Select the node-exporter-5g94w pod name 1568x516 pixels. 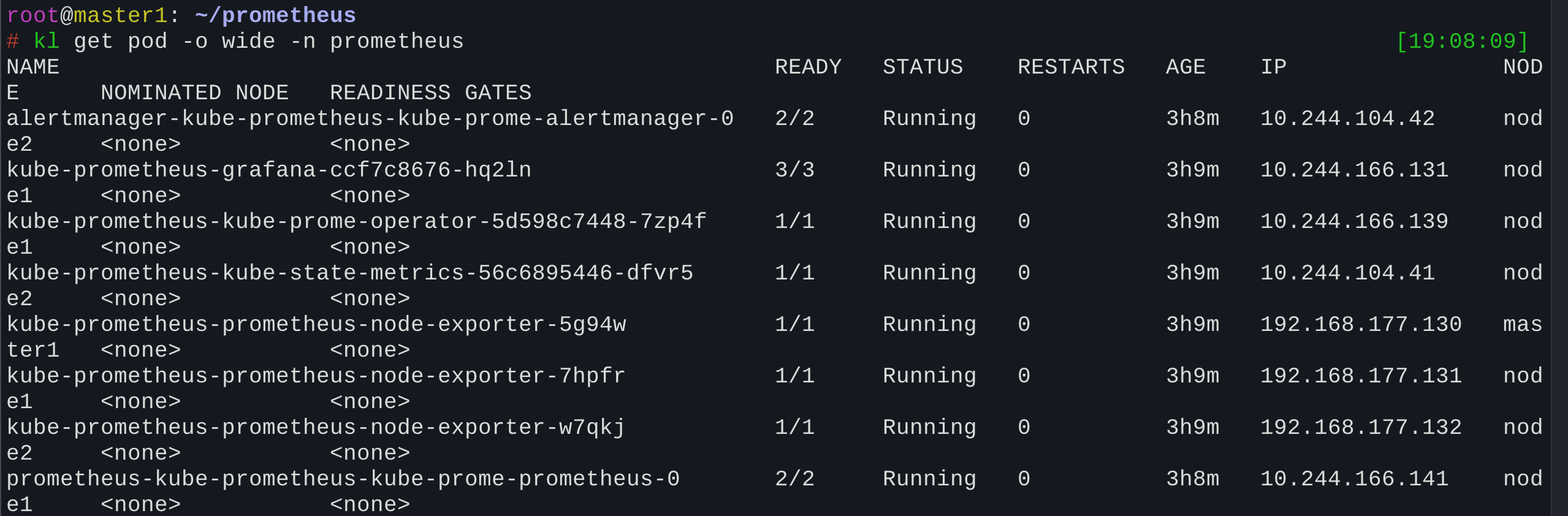click(x=316, y=324)
